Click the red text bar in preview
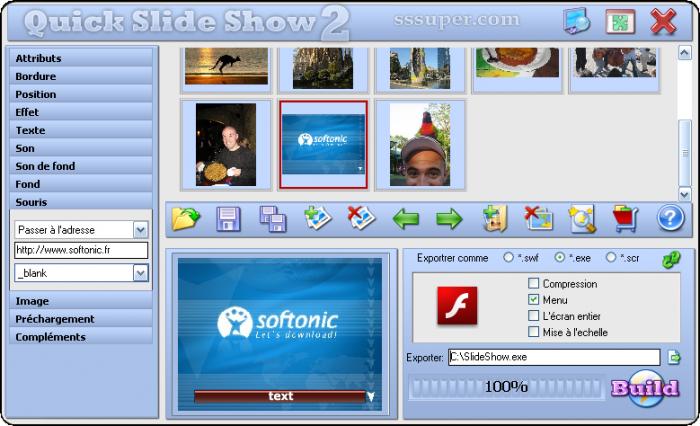 tap(280, 396)
